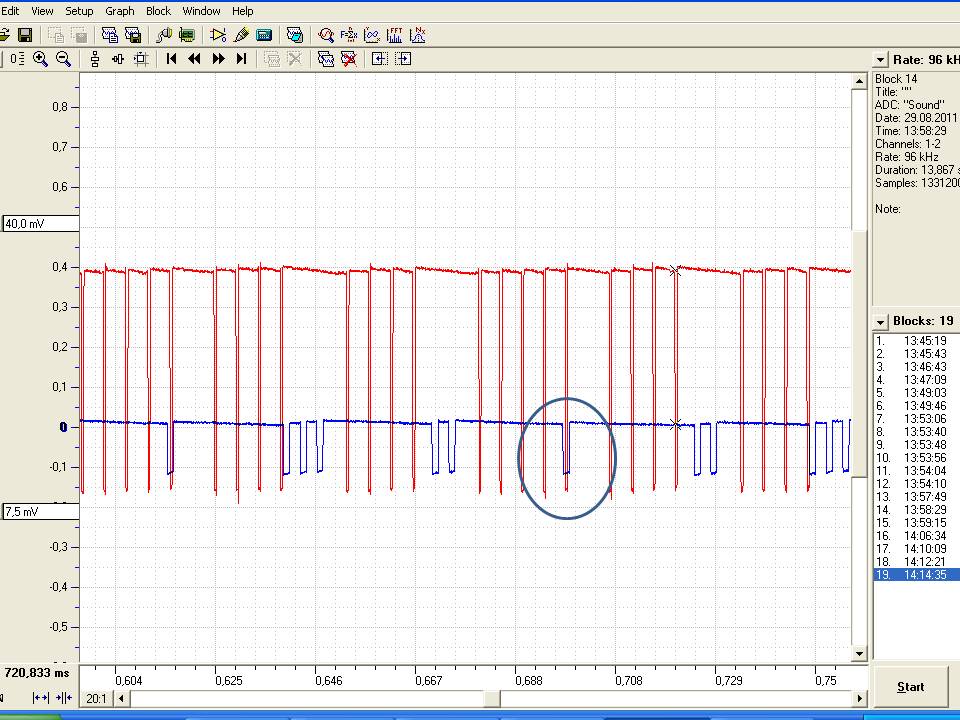Click the vertical align channels icon

[94, 59]
